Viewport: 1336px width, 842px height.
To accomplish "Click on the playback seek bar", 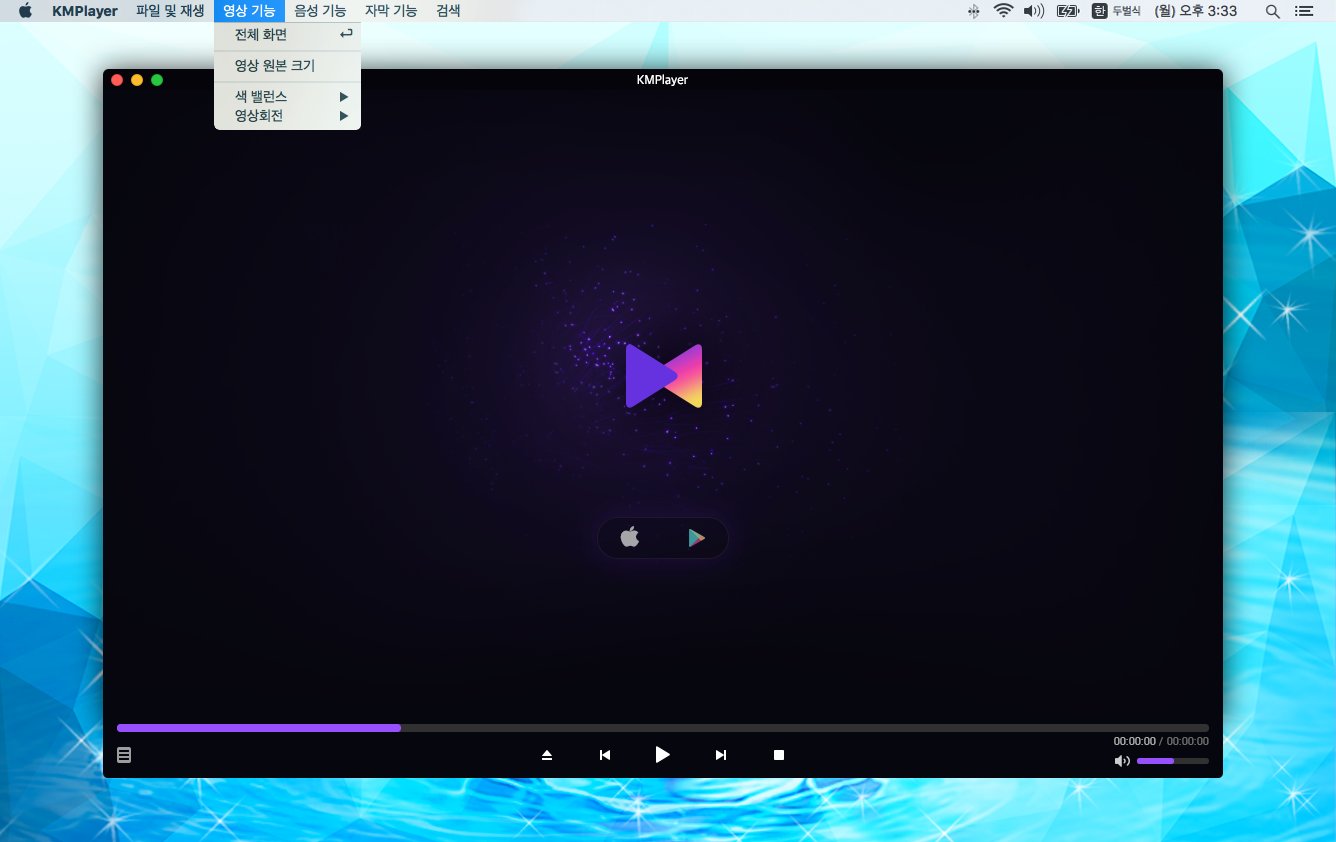I will pyautogui.click(x=662, y=728).
